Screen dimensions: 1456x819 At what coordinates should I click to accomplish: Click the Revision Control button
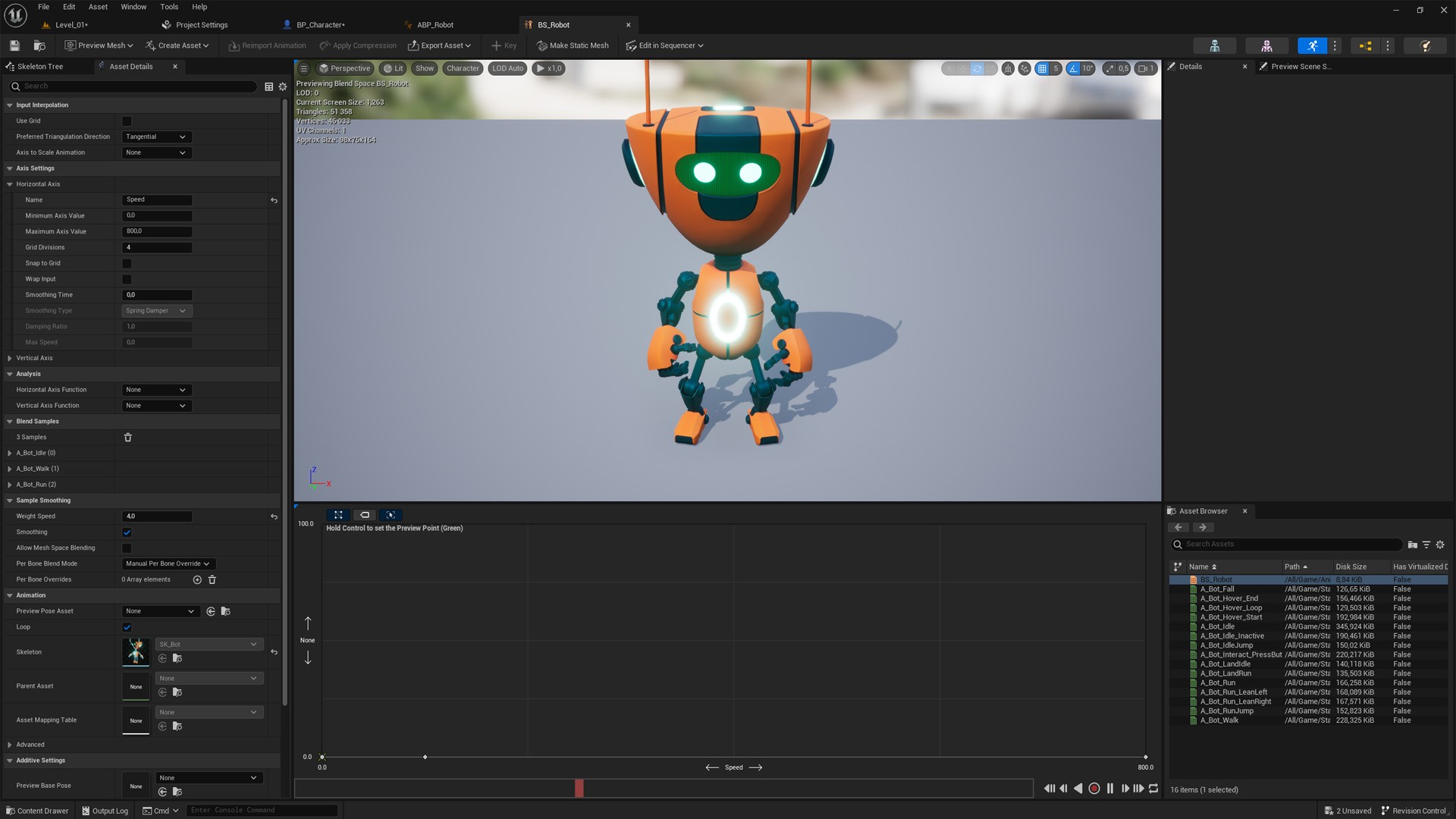tap(1414, 811)
